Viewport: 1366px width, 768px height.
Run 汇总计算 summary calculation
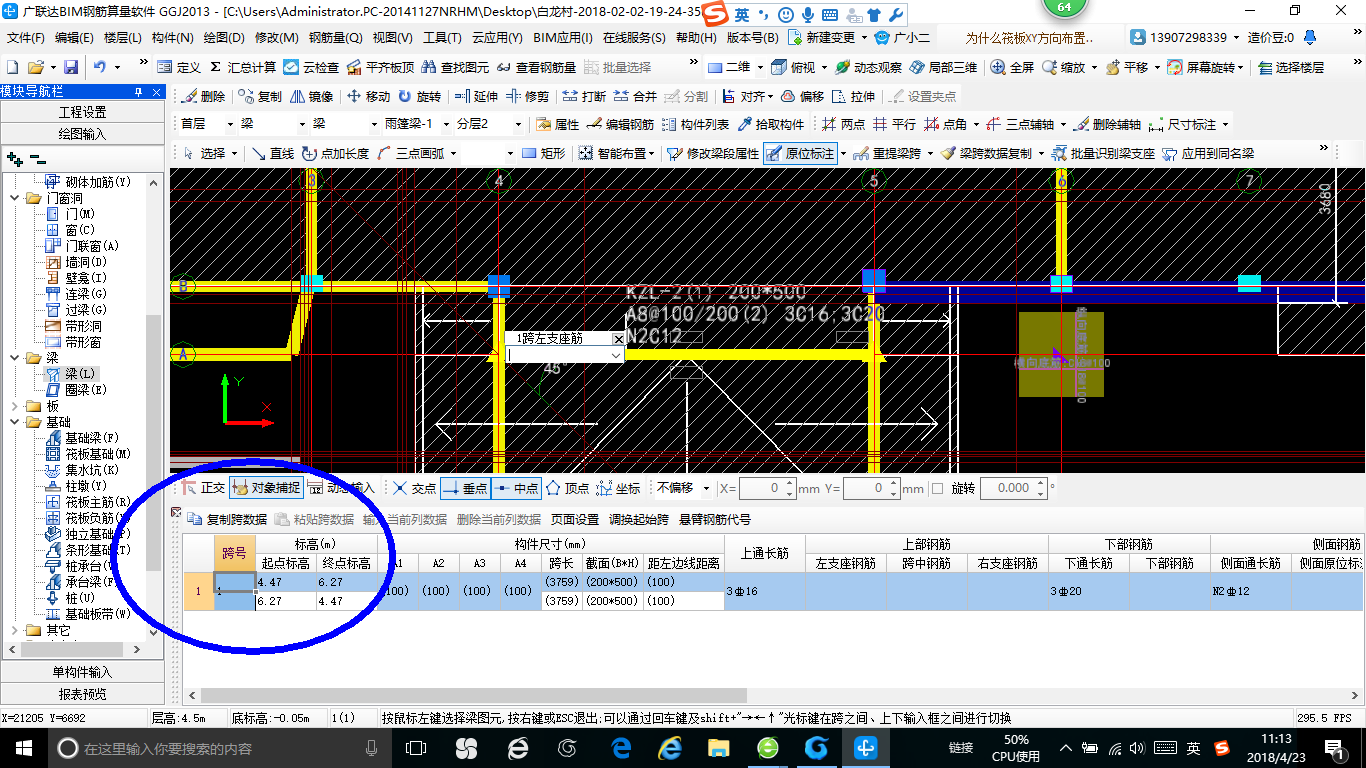[x=243, y=67]
